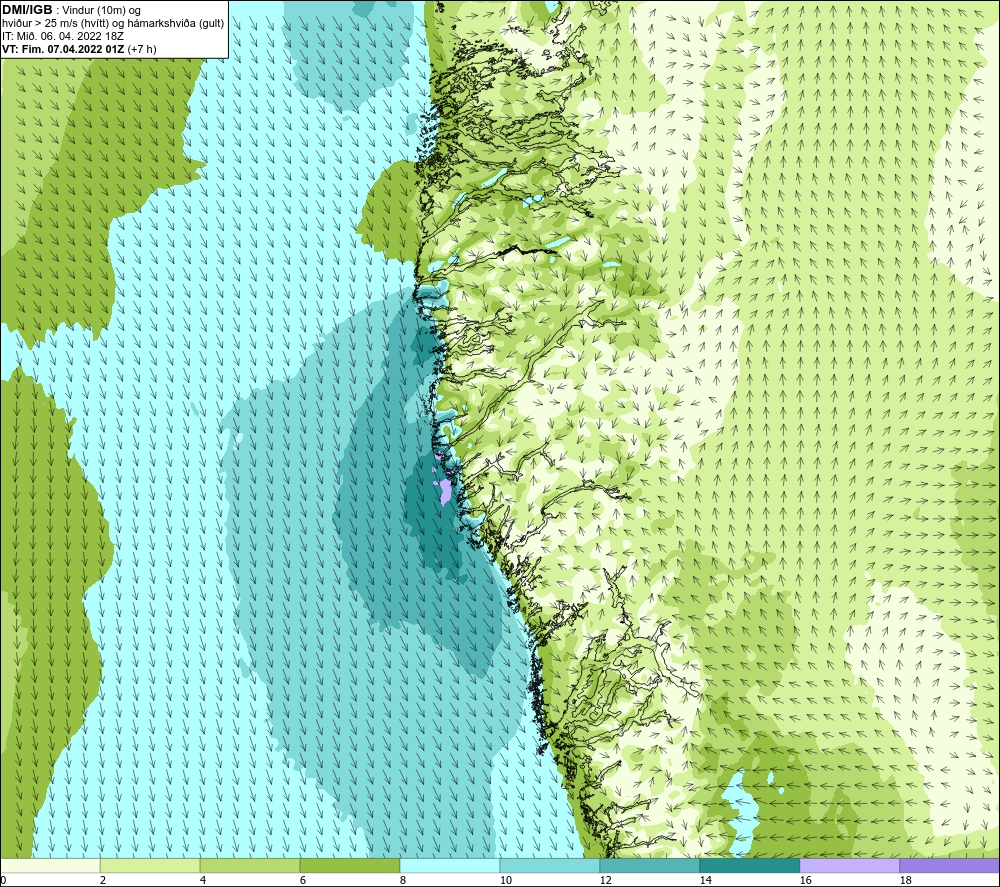
Task: Click the '(+7 h)' forecast offset text
Action: tap(142, 49)
